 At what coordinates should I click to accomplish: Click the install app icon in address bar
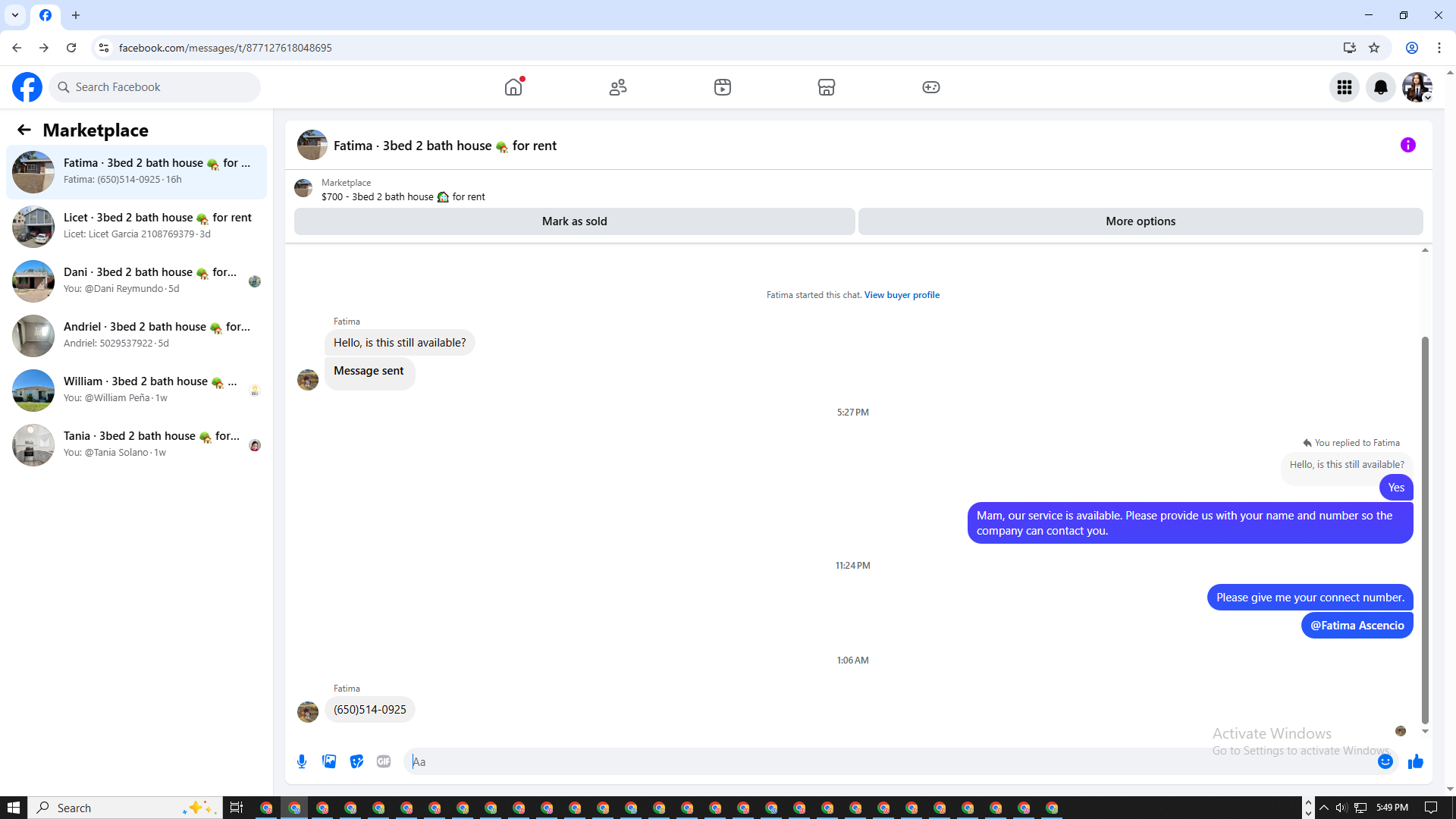click(x=1349, y=48)
